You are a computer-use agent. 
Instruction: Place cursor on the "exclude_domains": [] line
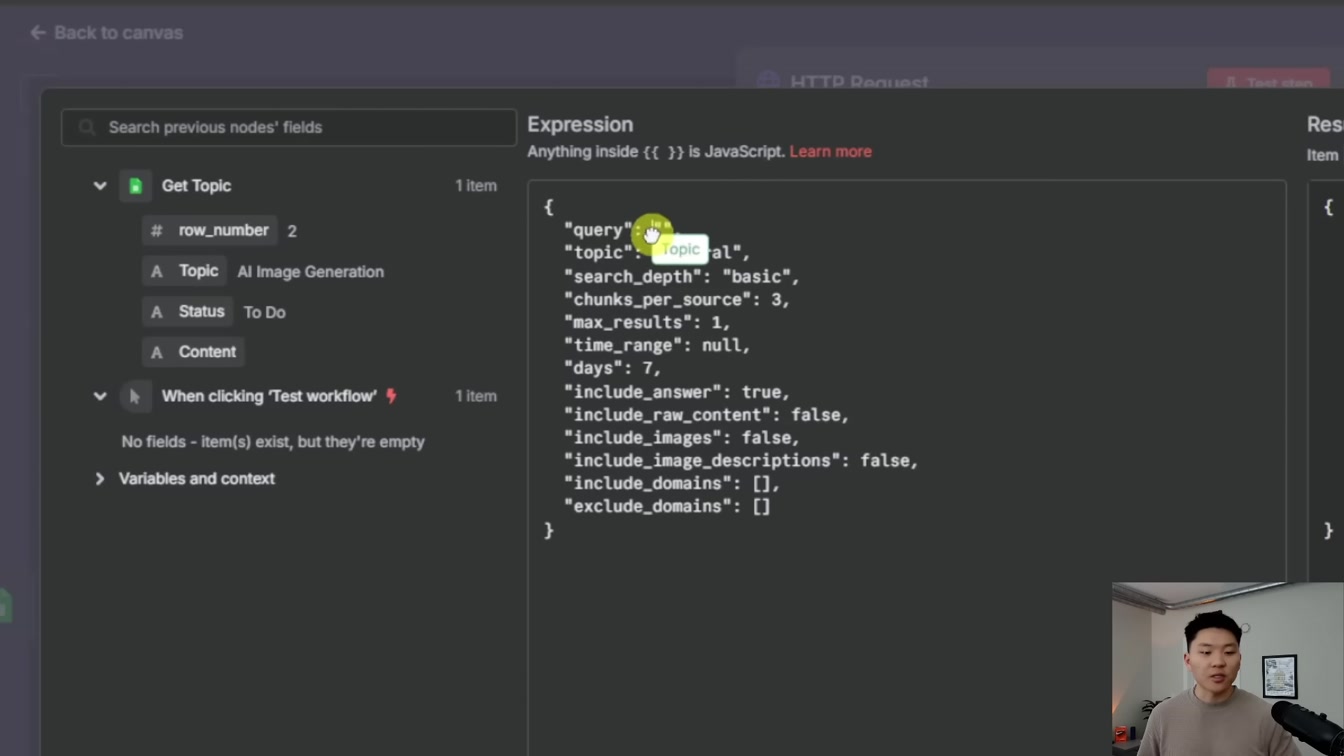[x=666, y=507]
